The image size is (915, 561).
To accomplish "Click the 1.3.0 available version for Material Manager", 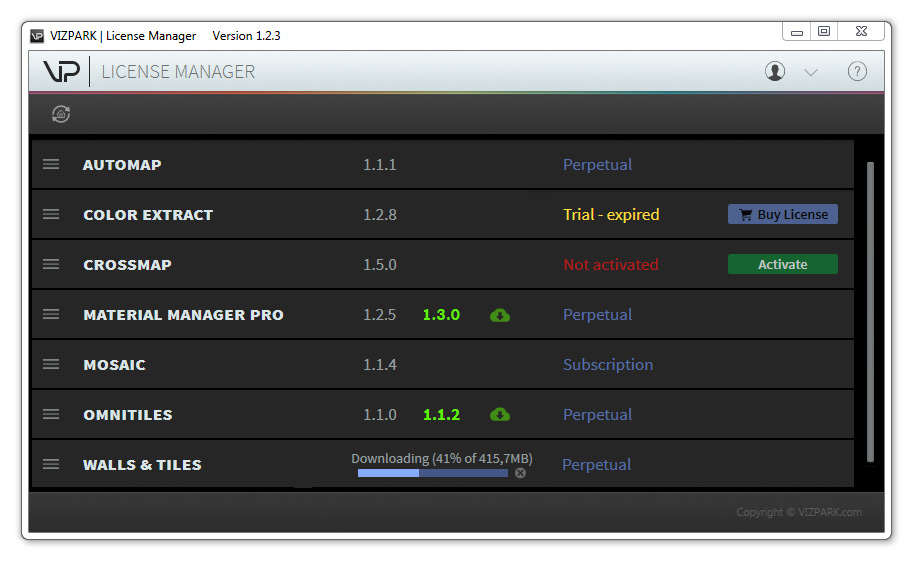I will (x=441, y=315).
